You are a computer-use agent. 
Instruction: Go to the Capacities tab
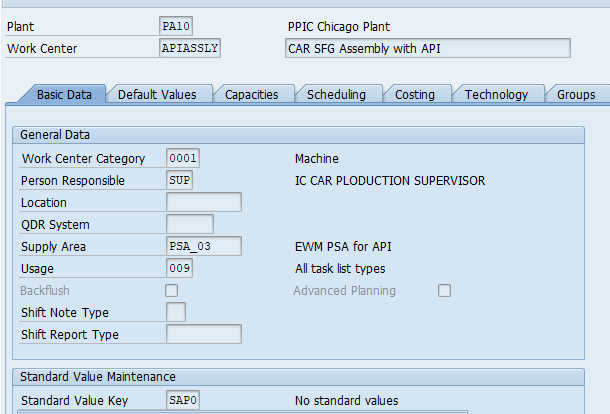[251, 94]
